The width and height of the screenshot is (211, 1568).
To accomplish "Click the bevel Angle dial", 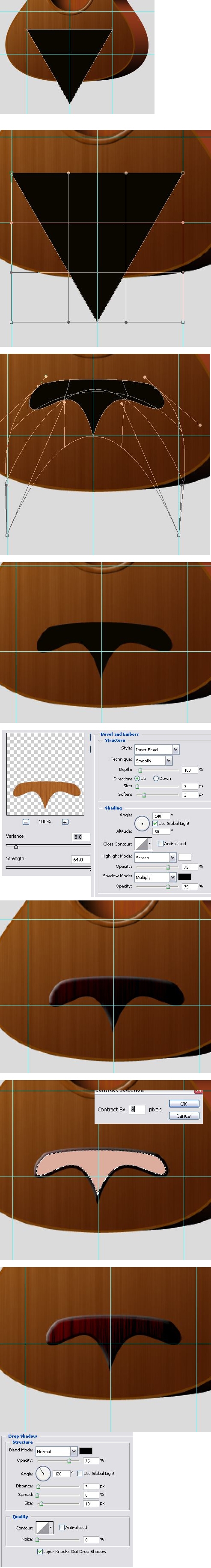I will click(142, 824).
